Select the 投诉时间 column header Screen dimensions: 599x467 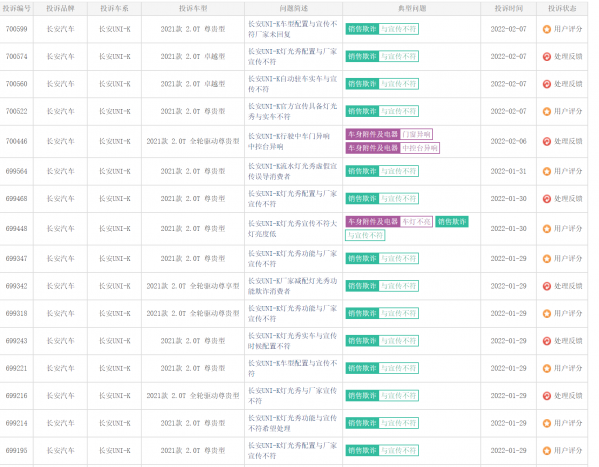(508, 8)
